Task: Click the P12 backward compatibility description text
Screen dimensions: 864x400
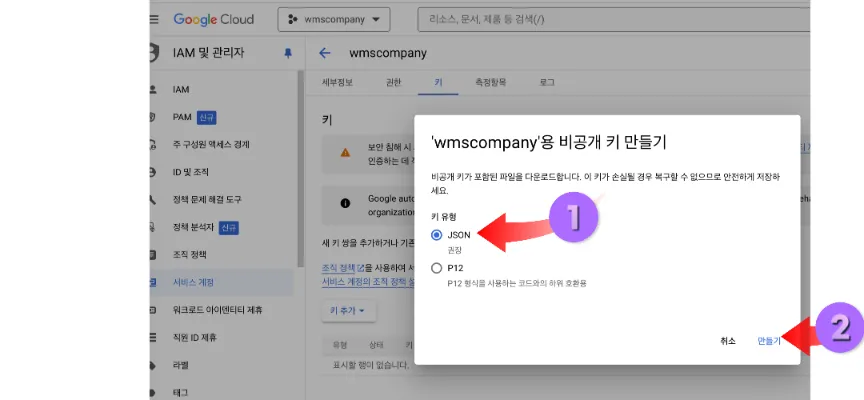Action: point(517,283)
